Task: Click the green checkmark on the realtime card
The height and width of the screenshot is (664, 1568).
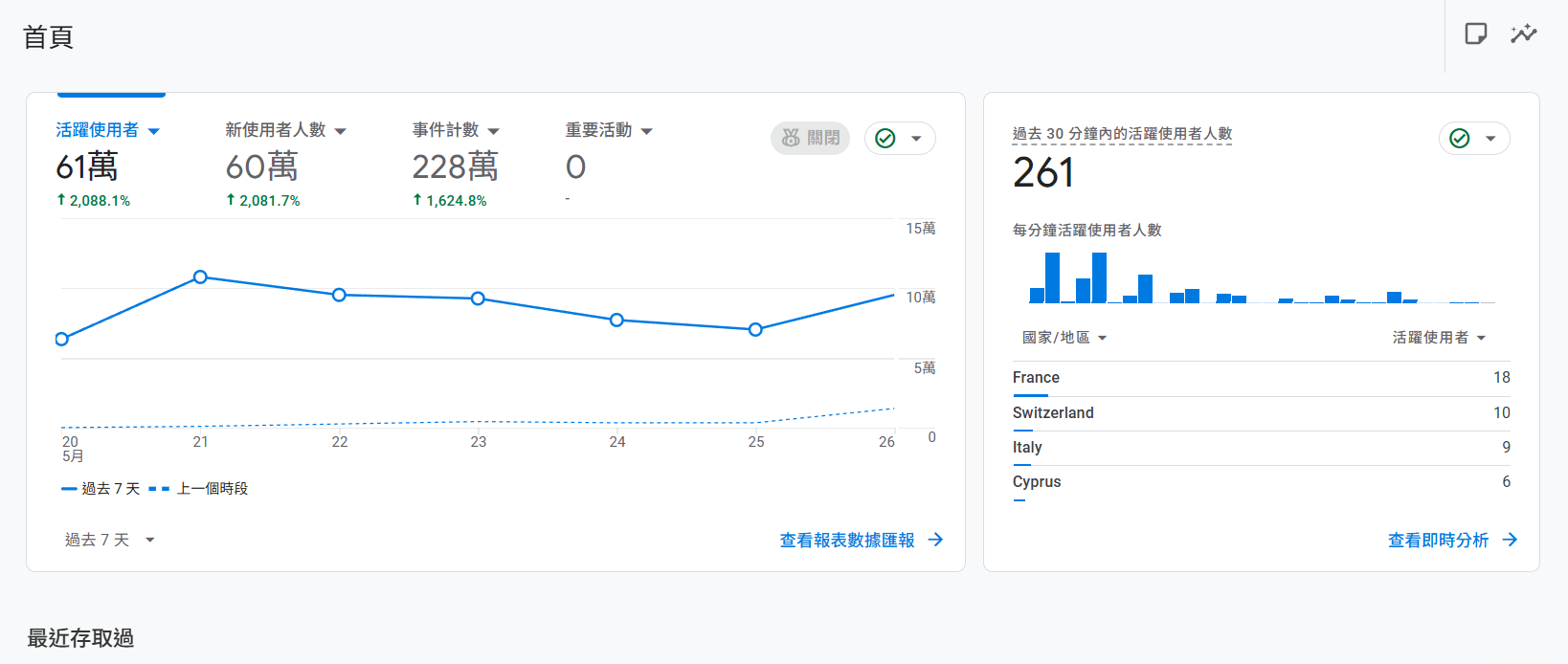Action: tap(1459, 139)
